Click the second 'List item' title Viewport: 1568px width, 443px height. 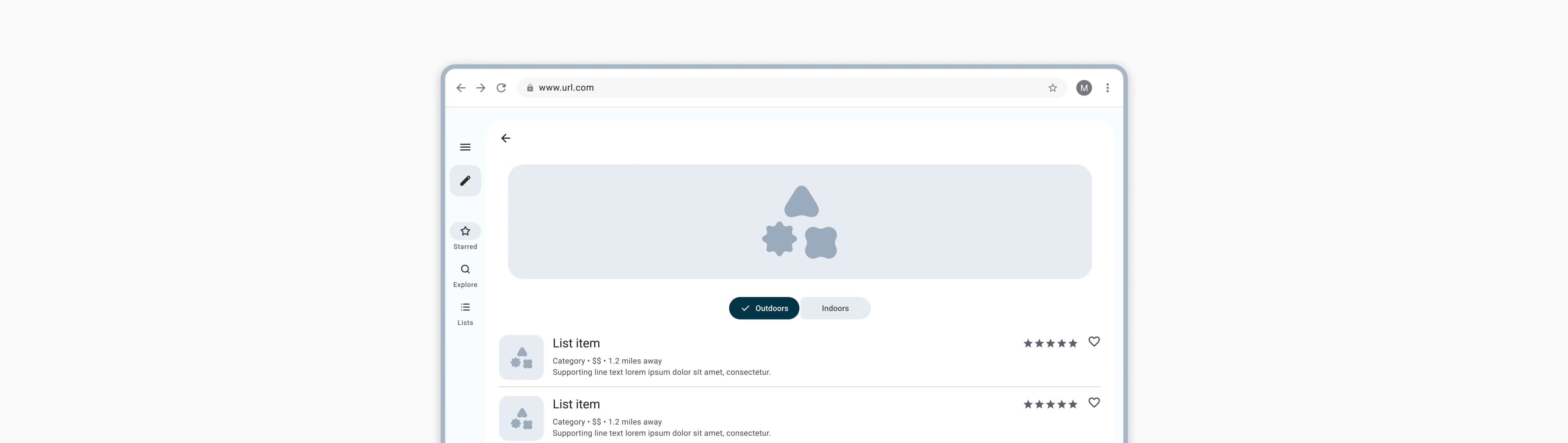pyautogui.click(x=576, y=404)
